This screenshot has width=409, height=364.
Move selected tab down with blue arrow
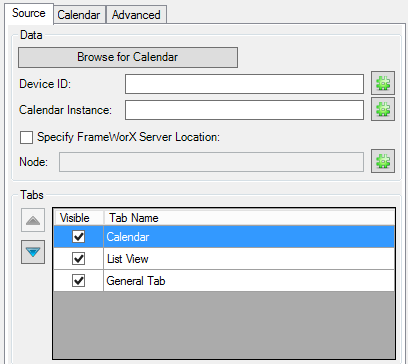(33, 252)
